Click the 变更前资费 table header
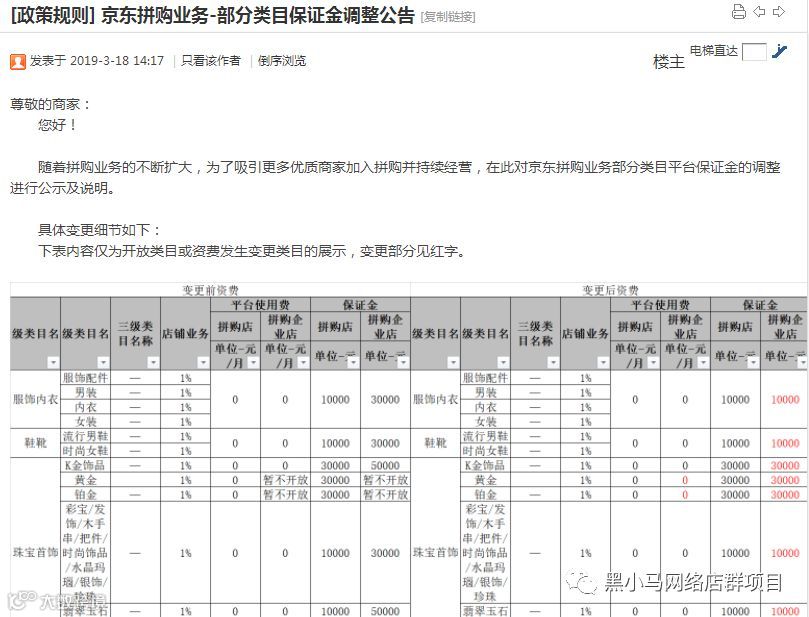 click(x=211, y=290)
